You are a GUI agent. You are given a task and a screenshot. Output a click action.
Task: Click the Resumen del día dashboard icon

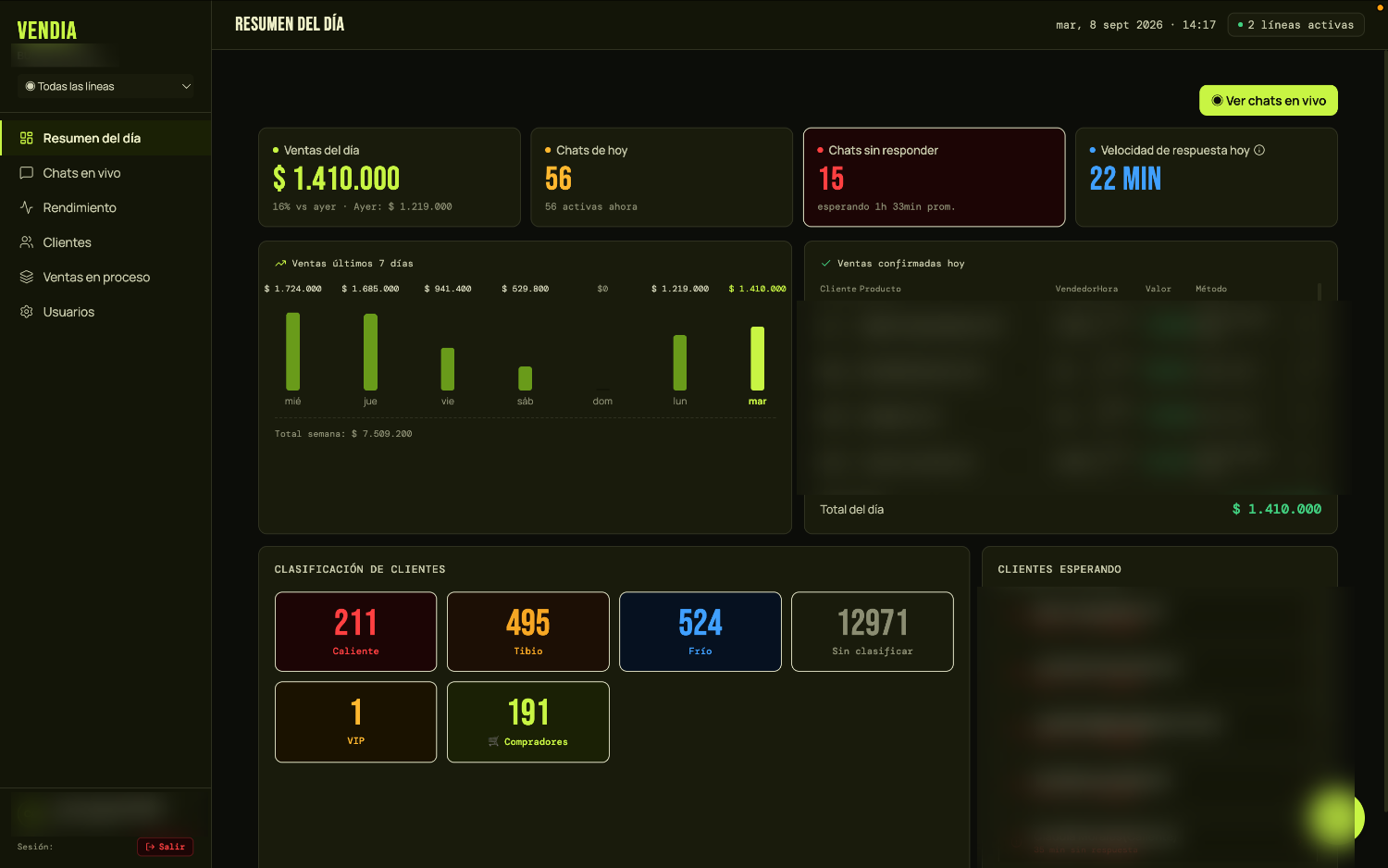(x=26, y=138)
